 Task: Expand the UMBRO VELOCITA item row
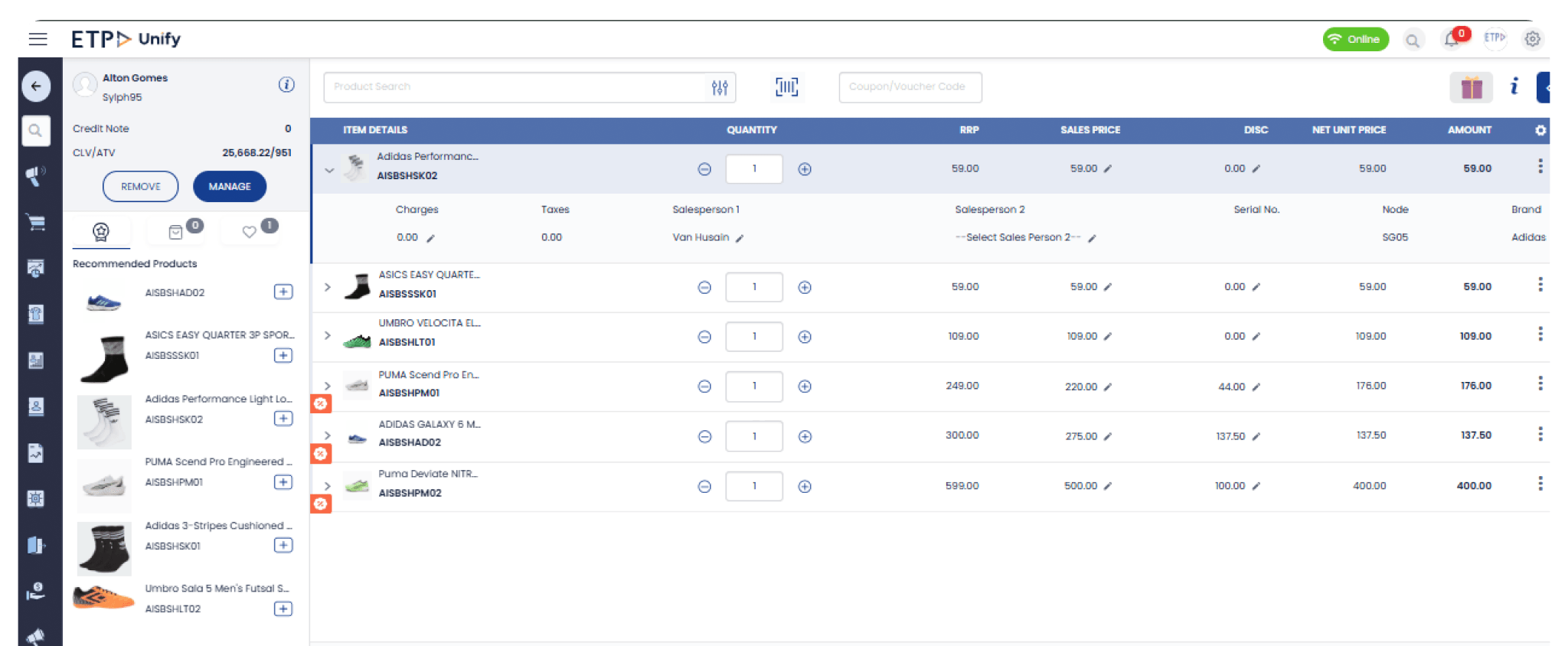(328, 336)
